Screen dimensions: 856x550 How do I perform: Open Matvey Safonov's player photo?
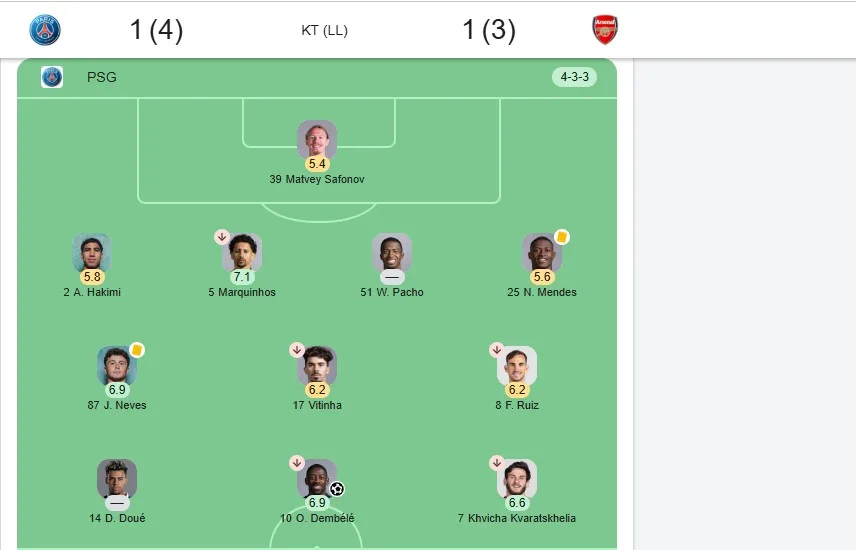point(317,140)
